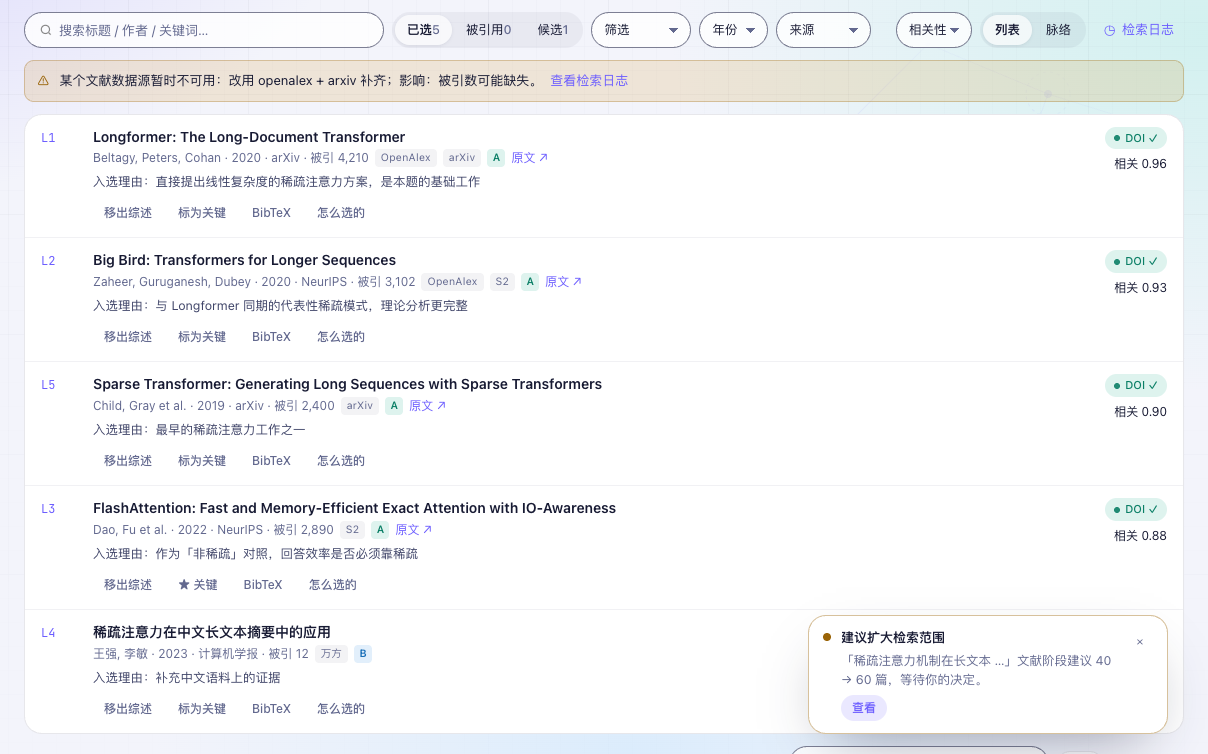1208x754 pixels.
Task: Remove FlashAttention via 移出综述
Action: tap(128, 585)
